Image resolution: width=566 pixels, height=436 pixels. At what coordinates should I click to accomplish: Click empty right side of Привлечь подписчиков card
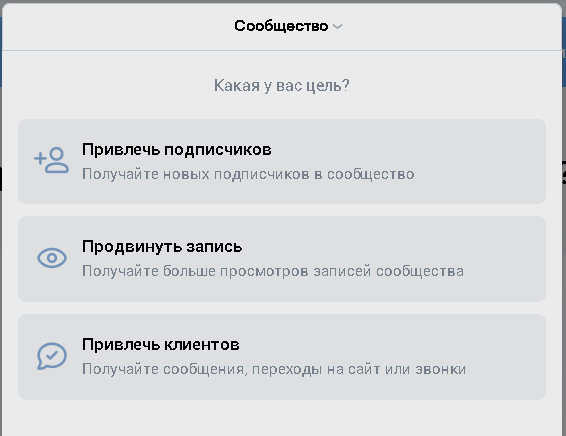[484, 161]
